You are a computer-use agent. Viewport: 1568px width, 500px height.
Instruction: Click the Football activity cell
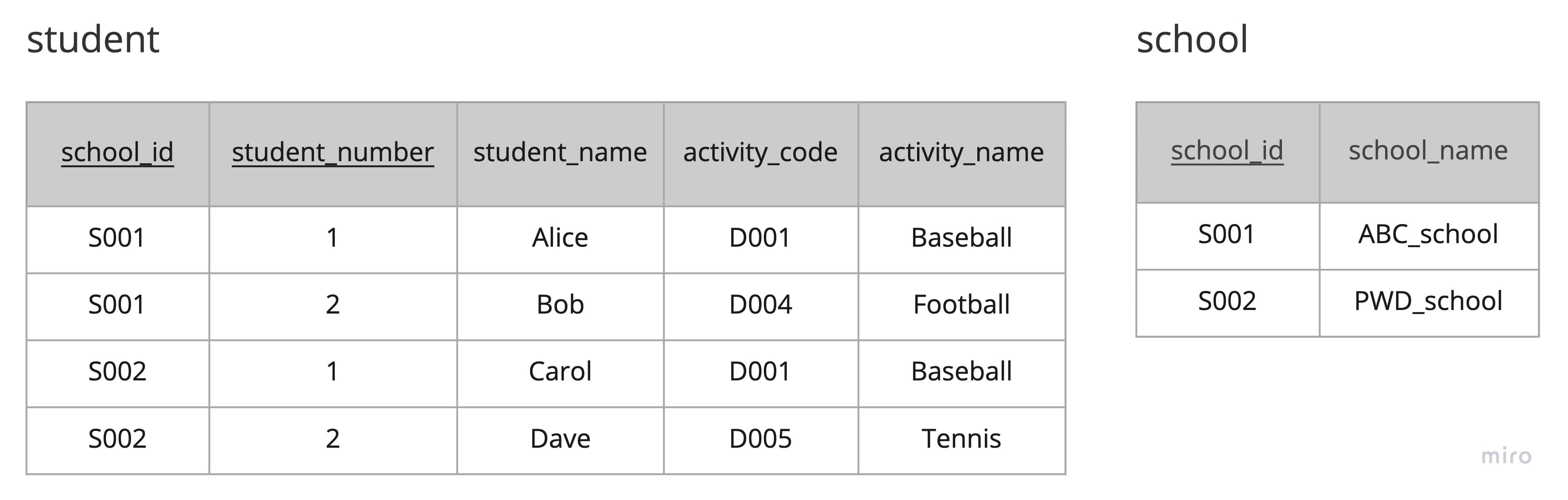tap(961, 305)
